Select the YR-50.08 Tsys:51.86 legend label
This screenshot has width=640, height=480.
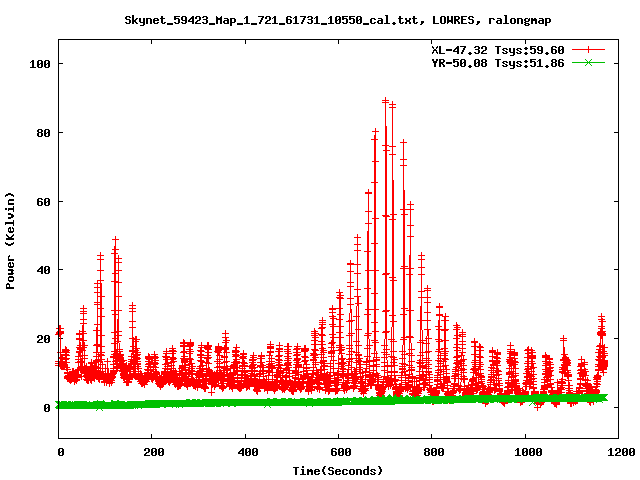click(x=498, y=63)
